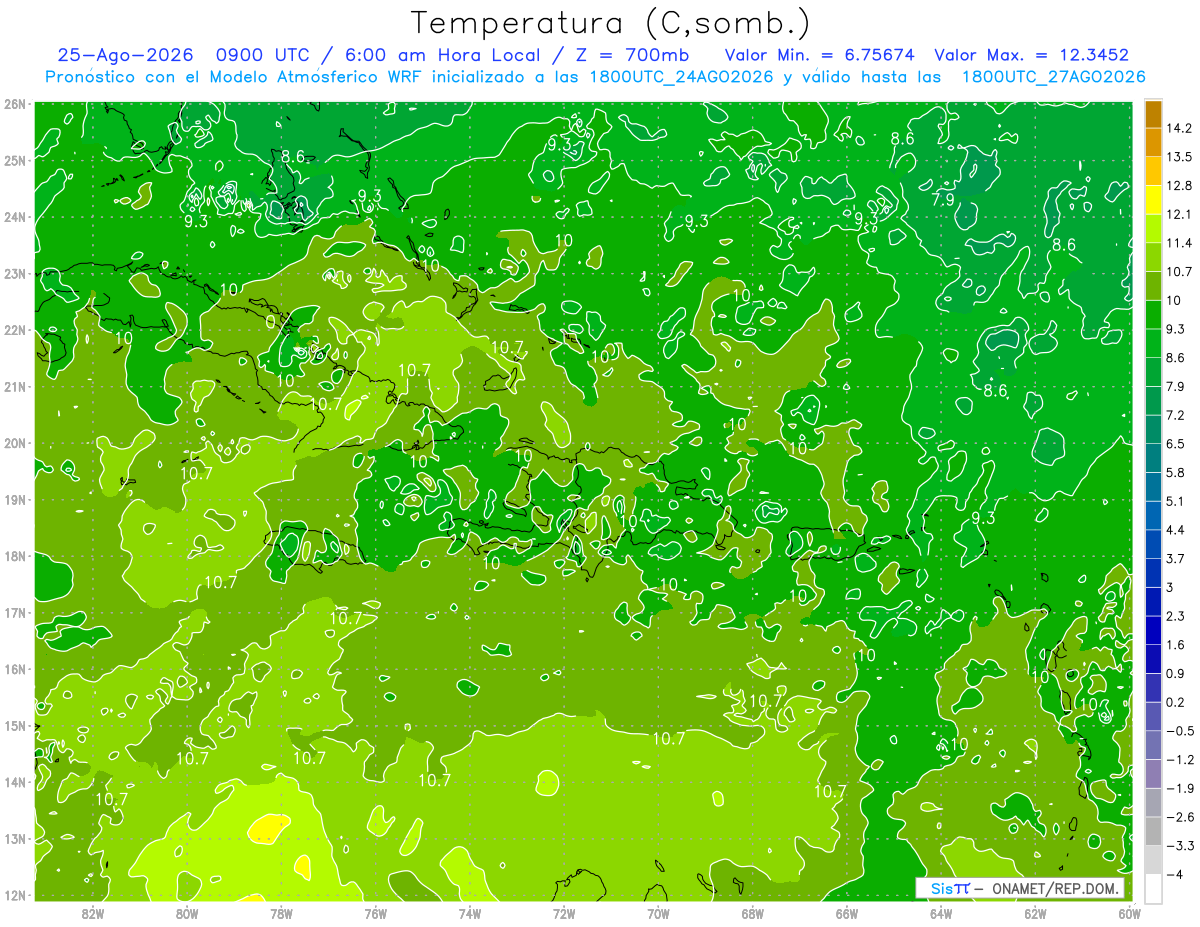Screen dimensions: 1200x927
Task: Click the blue swatch between 4.4 and 5.1
Action: pos(1153,515)
